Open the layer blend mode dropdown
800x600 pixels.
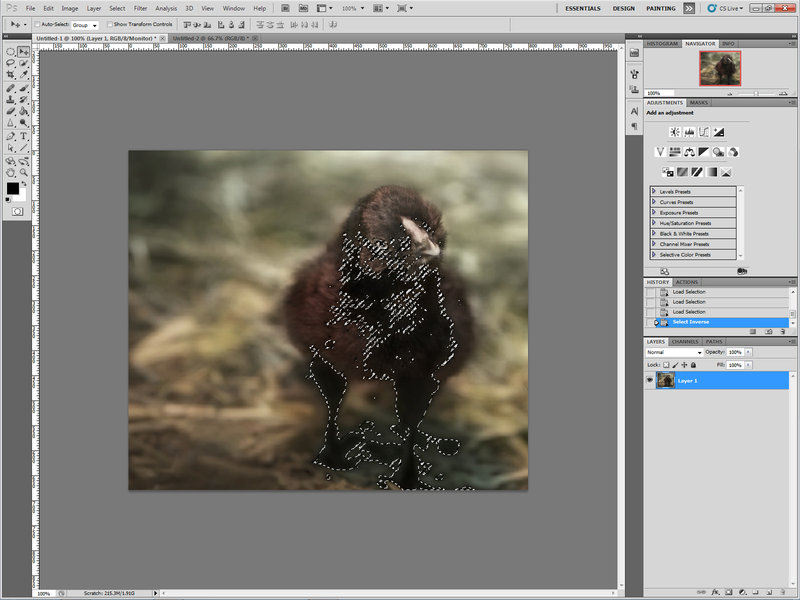click(674, 352)
